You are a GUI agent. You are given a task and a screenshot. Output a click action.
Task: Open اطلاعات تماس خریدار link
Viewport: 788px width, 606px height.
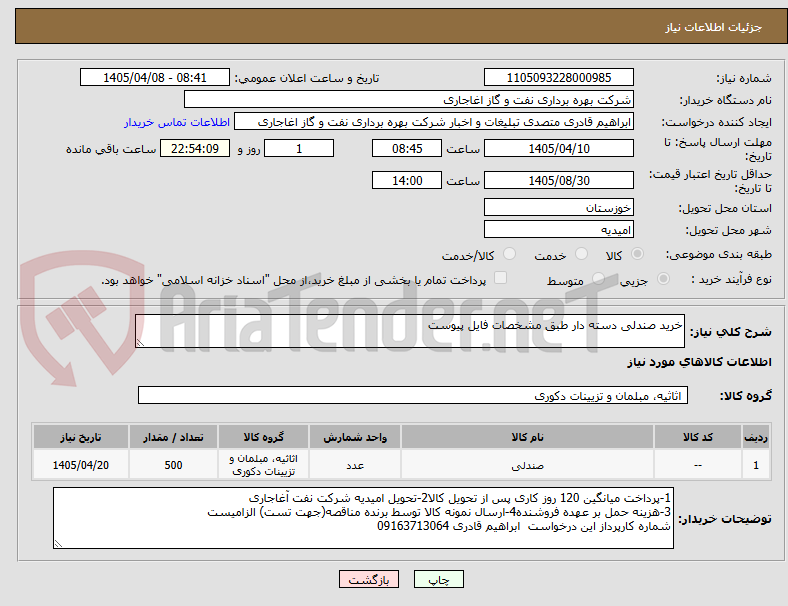point(177,122)
